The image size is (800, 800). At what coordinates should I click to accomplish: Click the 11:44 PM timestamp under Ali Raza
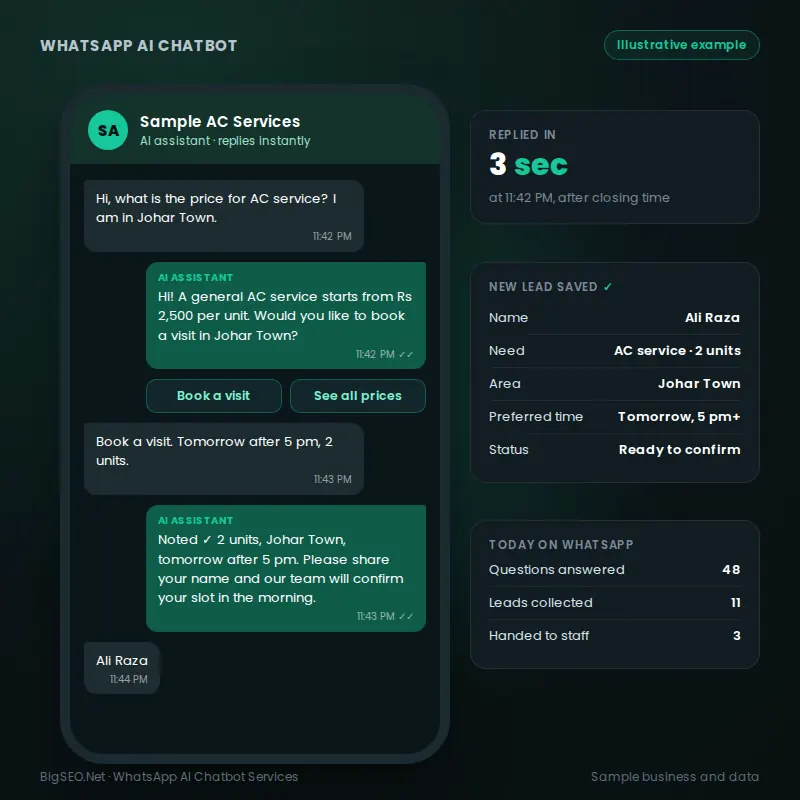click(129, 679)
